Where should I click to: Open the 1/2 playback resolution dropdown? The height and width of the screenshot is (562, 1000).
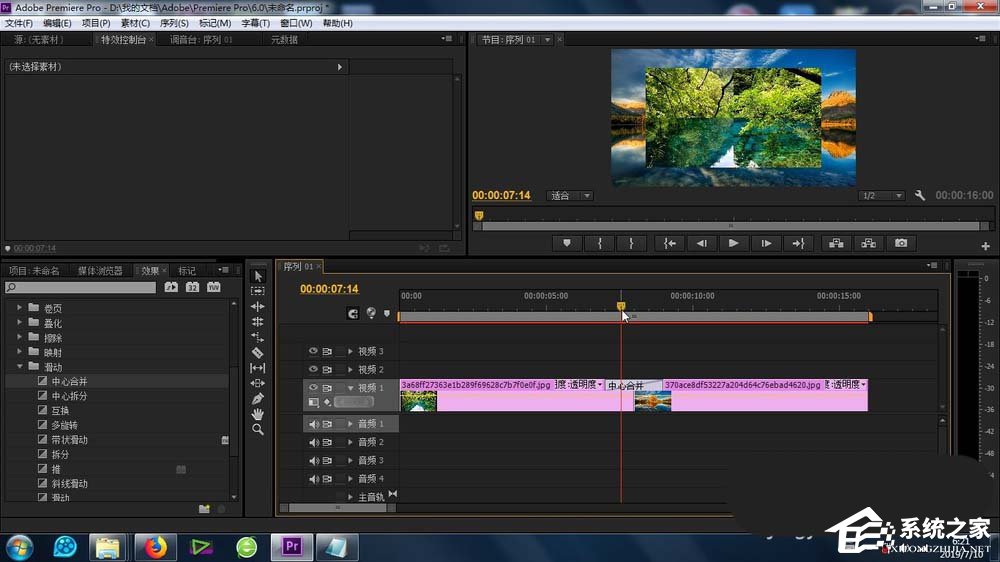881,196
